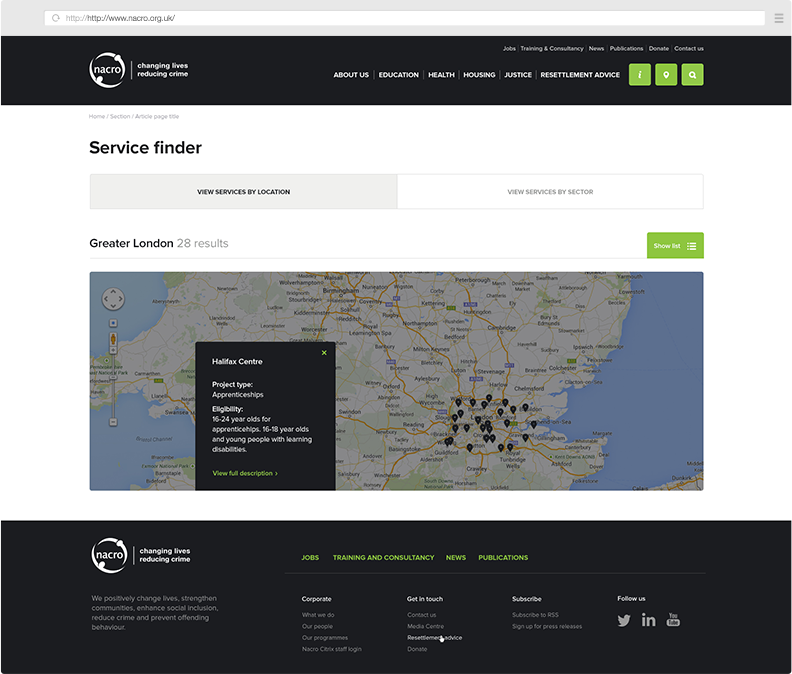Click View full description link
Viewport: 792px width, 674px height.
click(x=245, y=473)
